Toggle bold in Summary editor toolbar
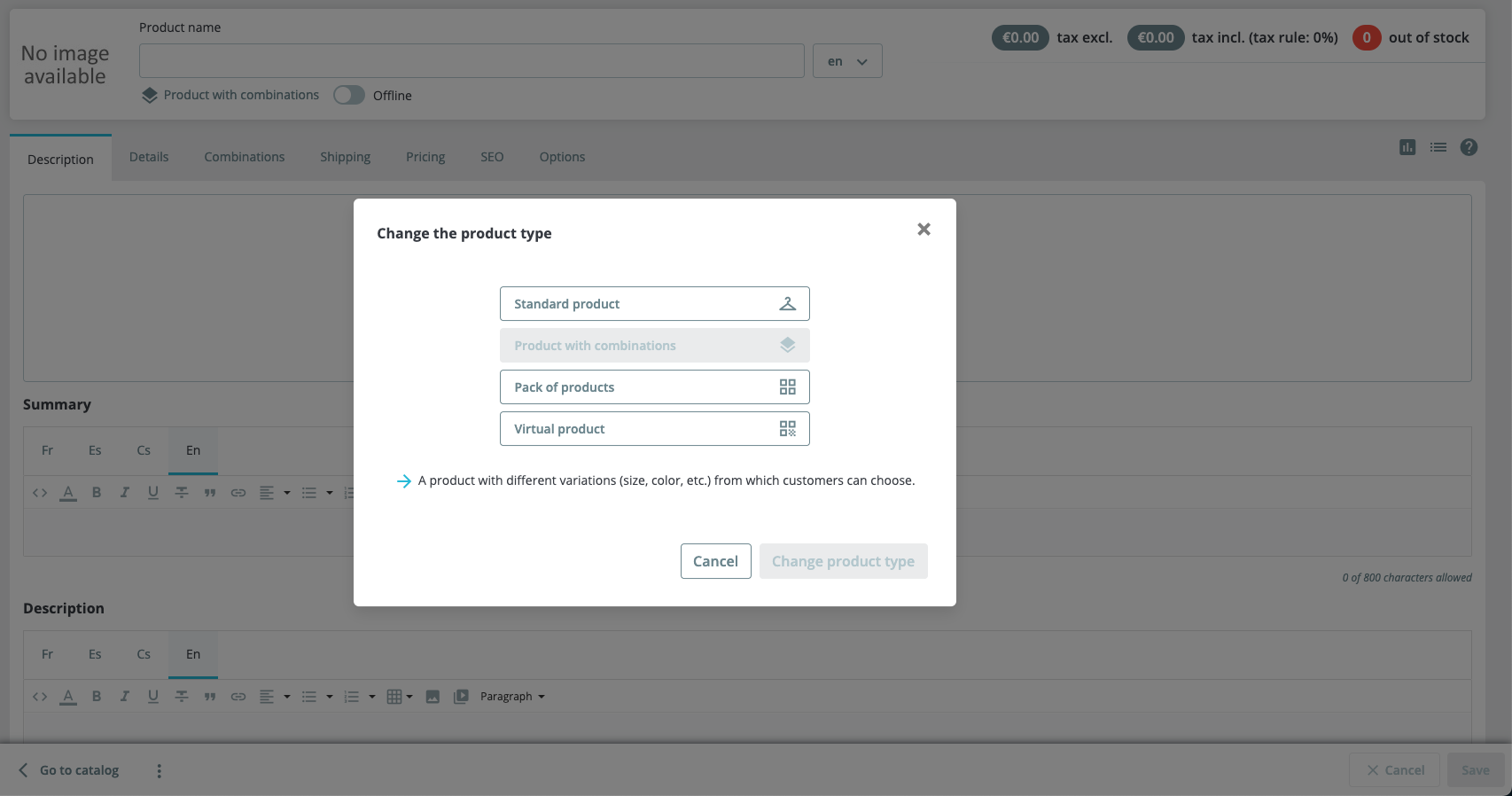1512x796 pixels. [97, 493]
